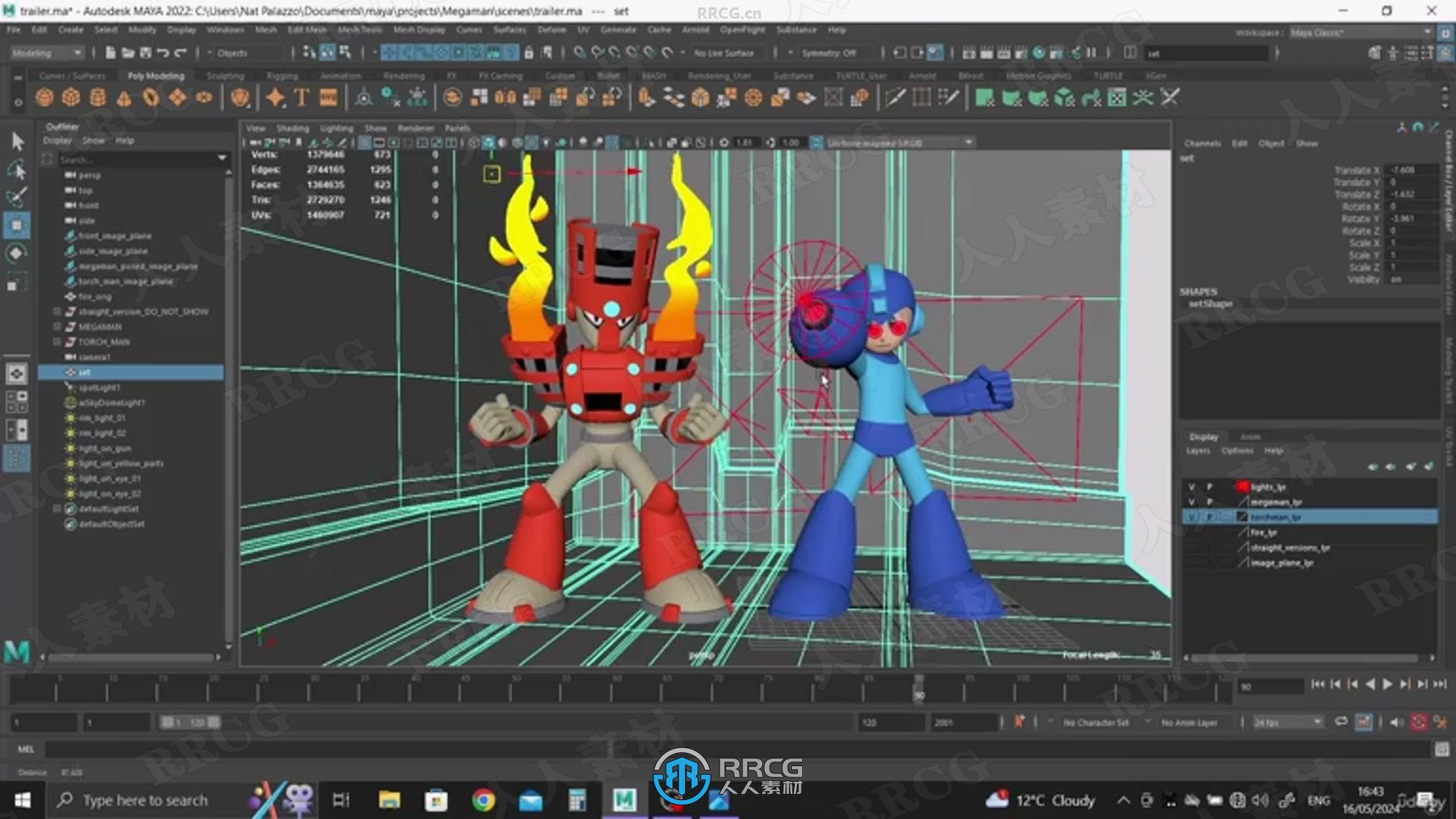Image resolution: width=1456 pixels, height=819 pixels.
Task: Expand the straight_version_DO_NOT_SHOW group
Action: pyautogui.click(x=57, y=312)
